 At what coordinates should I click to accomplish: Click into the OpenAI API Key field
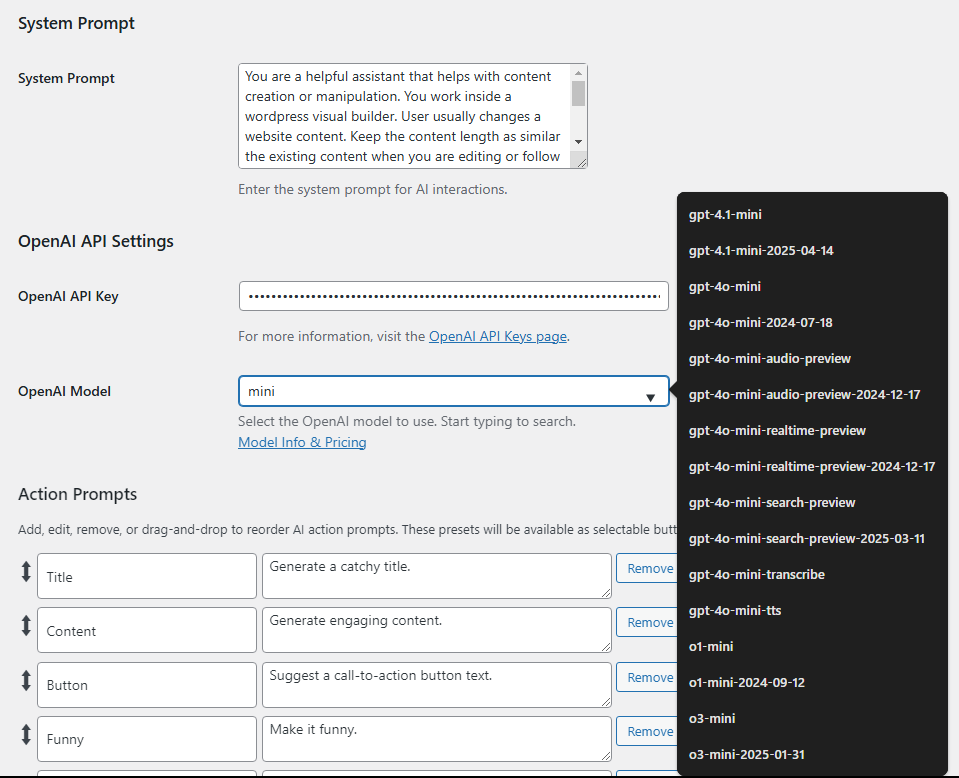click(453, 296)
